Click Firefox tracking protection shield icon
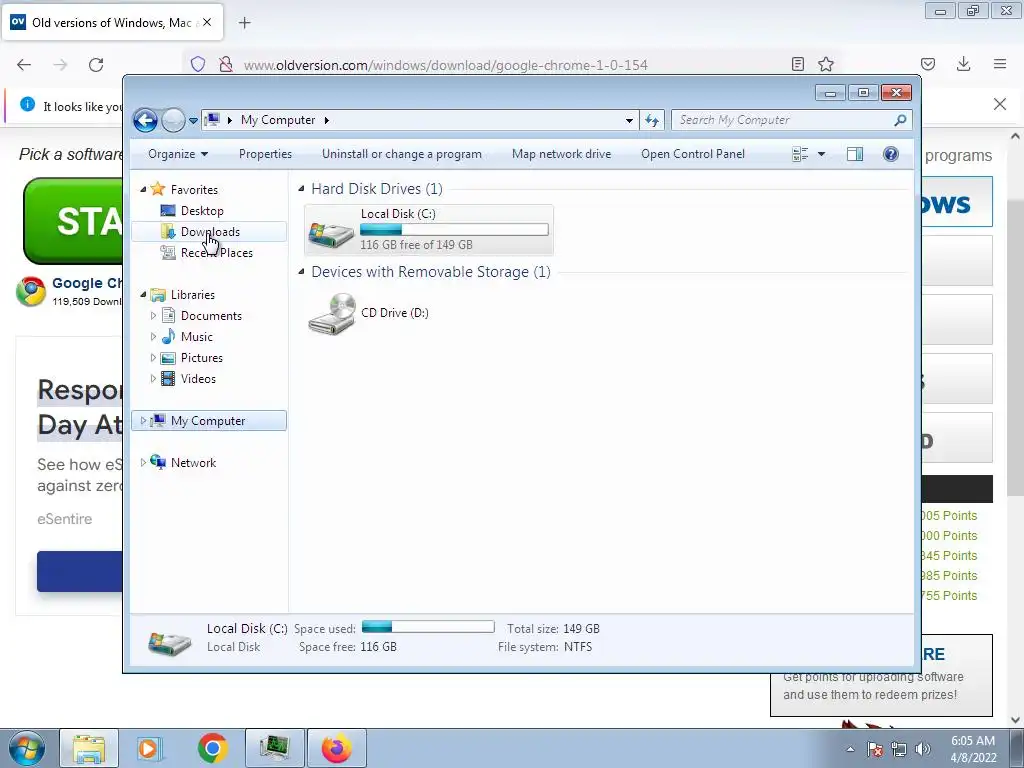The height and width of the screenshot is (768, 1024). coord(198,64)
